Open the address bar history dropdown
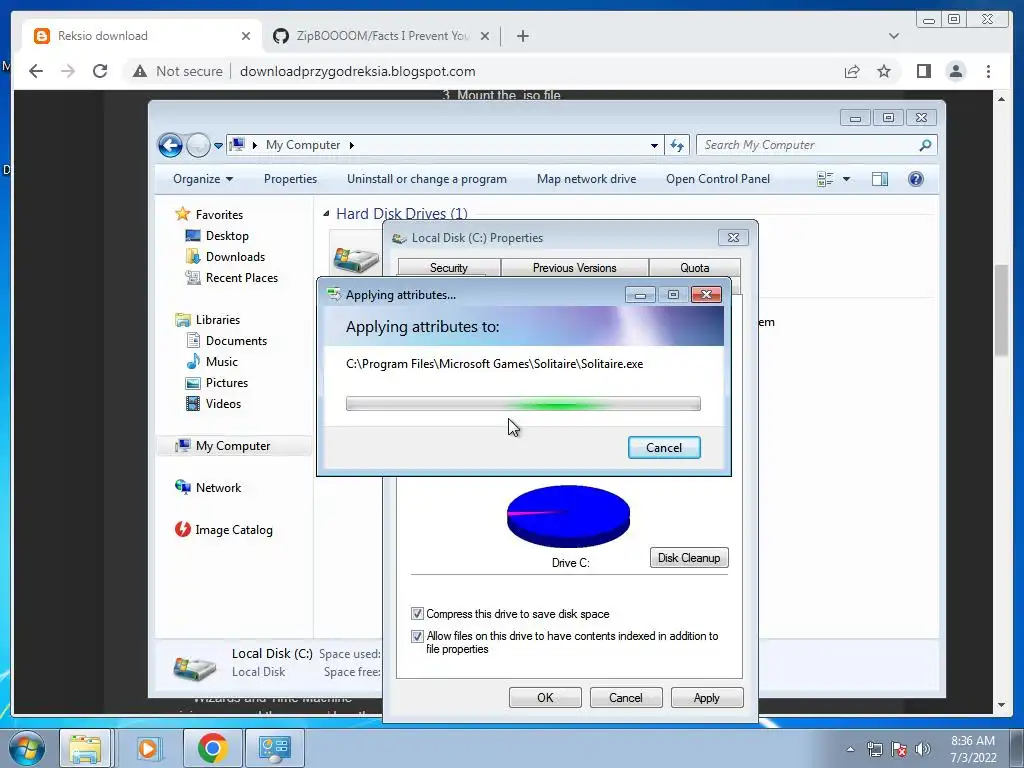Viewport: 1024px width, 768px height. [x=654, y=146]
